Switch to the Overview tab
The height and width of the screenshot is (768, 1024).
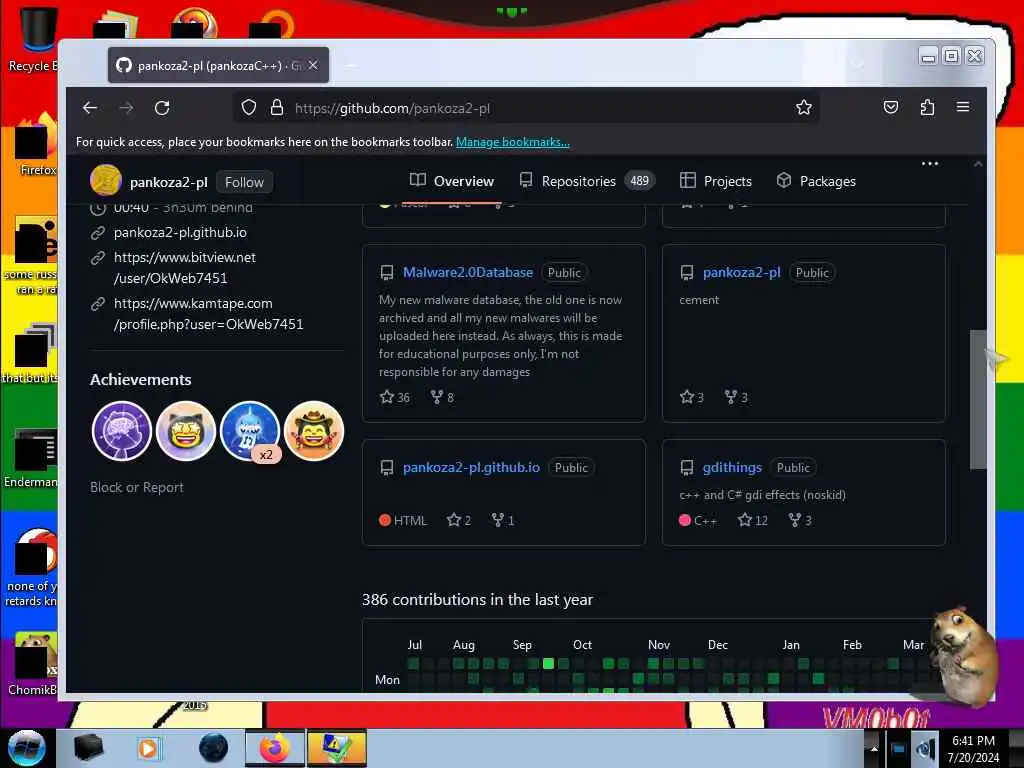[452, 181]
